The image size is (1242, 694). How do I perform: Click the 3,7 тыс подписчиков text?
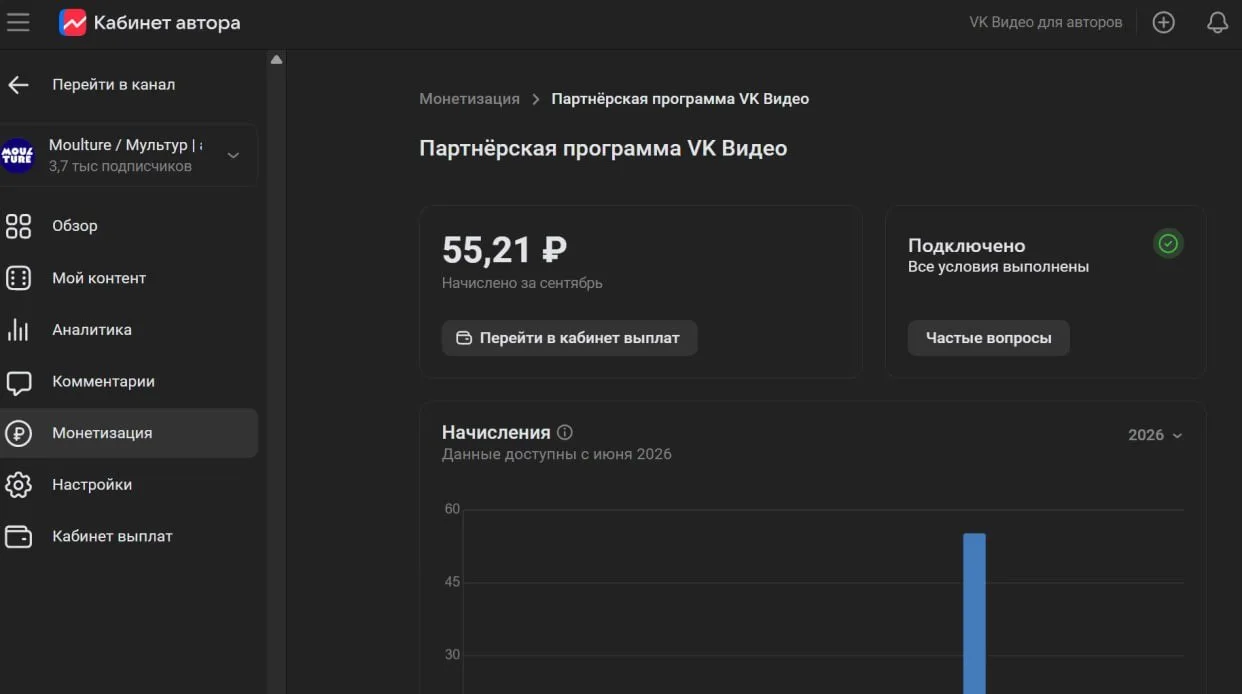pos(120,166)
